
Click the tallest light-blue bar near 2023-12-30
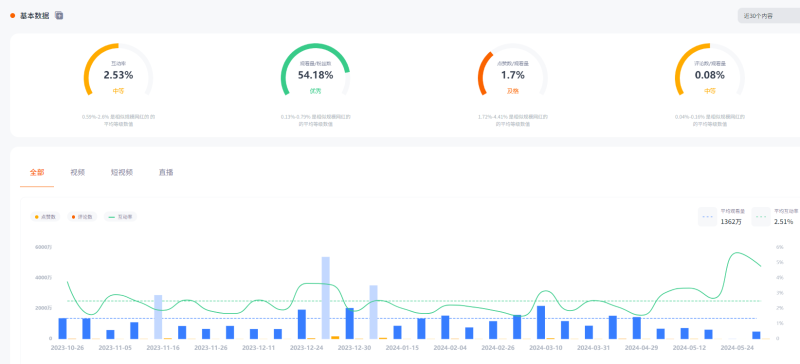click(x=326, y=298)
